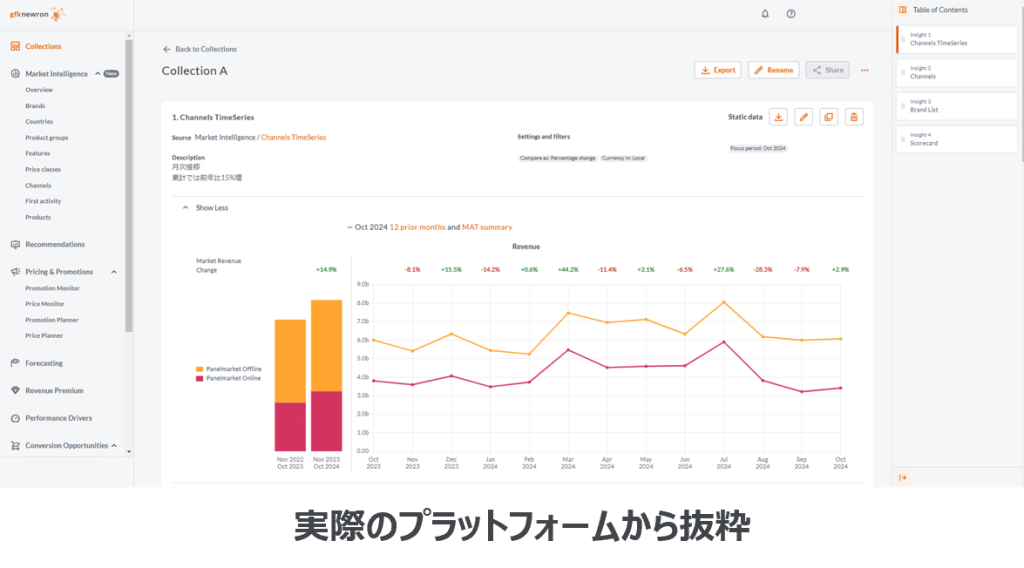
Task: Collapse the Table of Contents panel arrow
Action: tap(903, 477)
